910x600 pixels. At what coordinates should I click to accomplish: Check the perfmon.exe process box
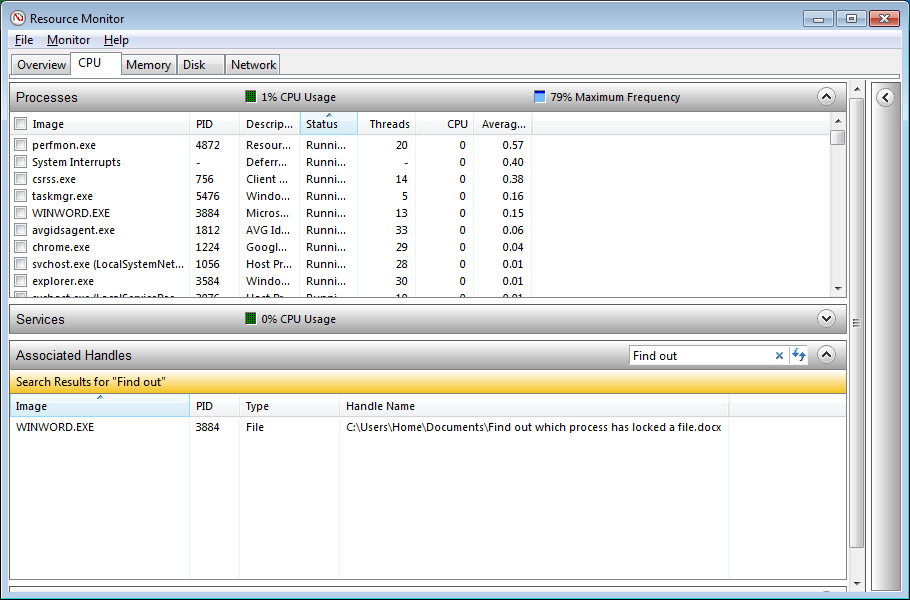pyautogui.click(x=21, y=144)
